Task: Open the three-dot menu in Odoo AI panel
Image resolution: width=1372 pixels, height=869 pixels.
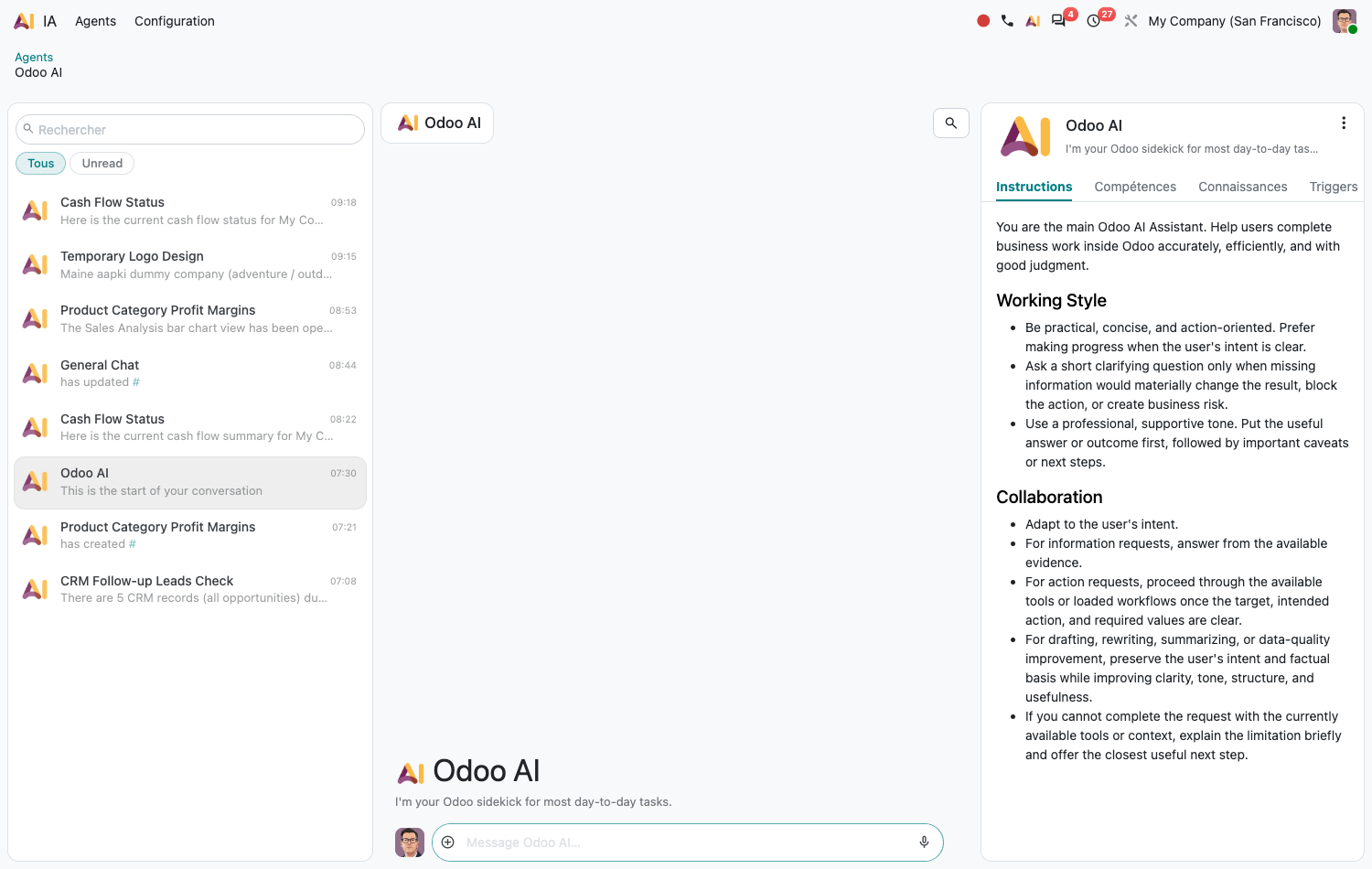Action: click(x=1344, y=123)
